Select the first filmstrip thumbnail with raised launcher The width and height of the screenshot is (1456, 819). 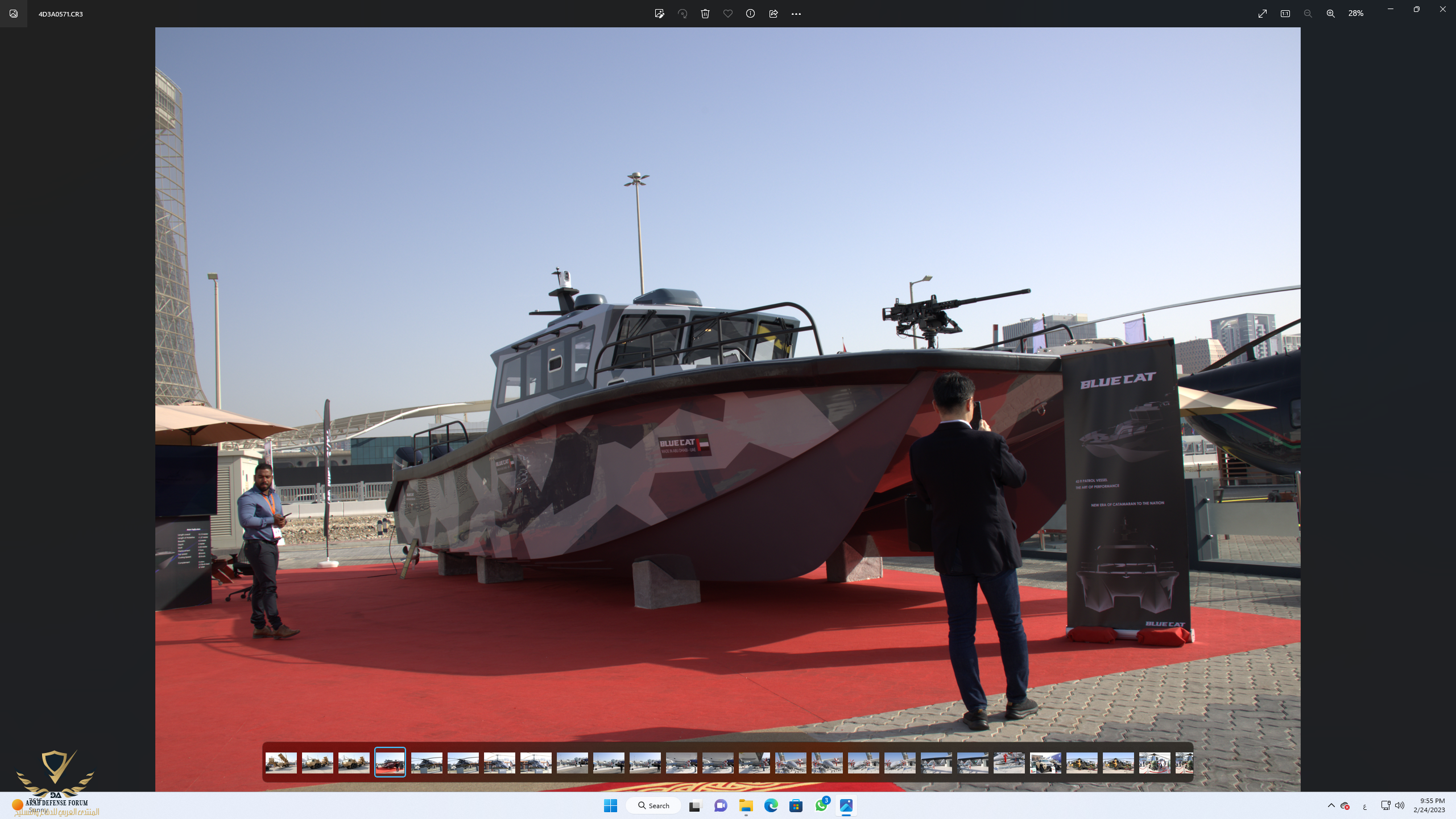pos(281,762)
